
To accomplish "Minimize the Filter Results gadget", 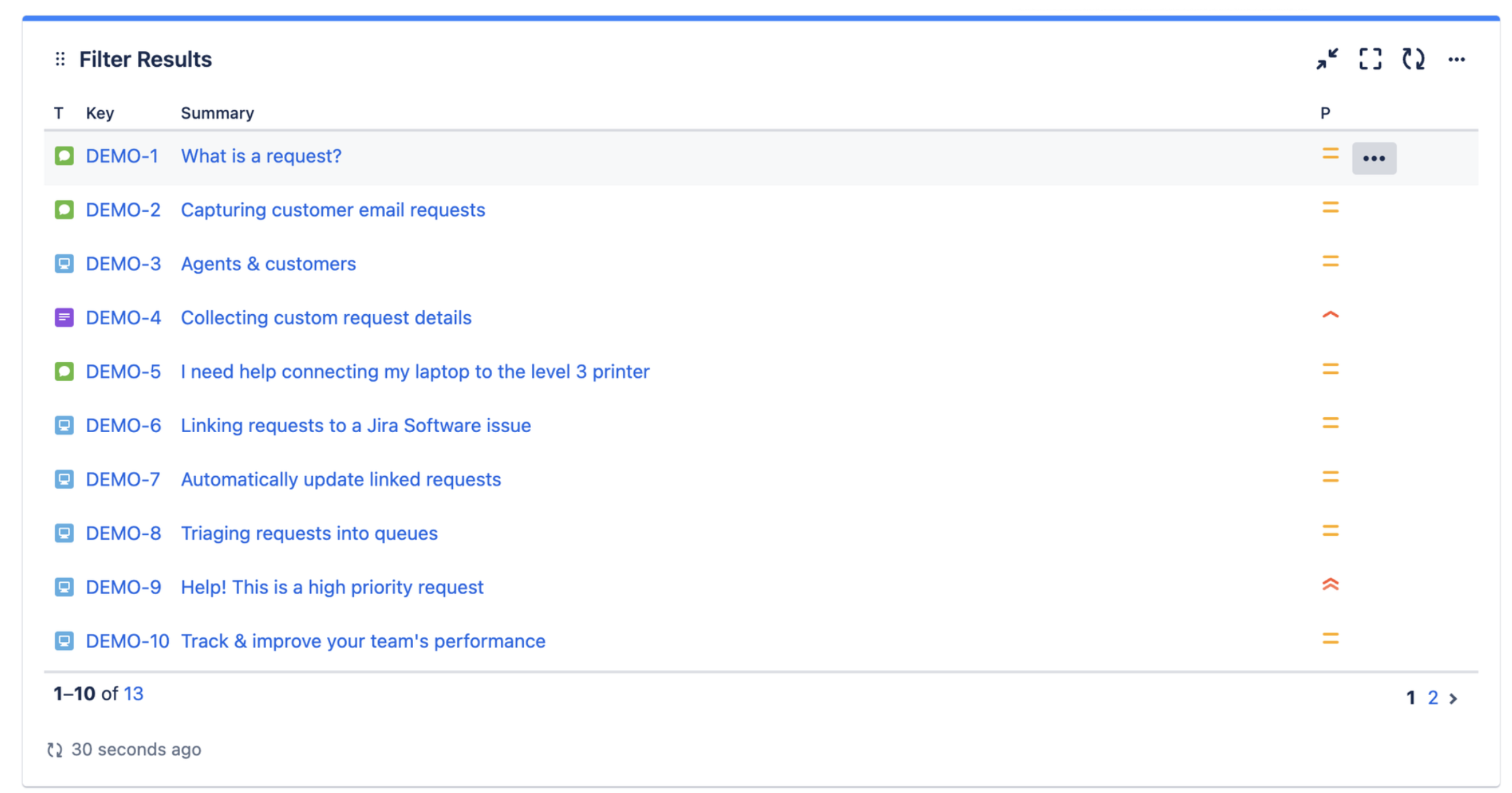I will click(1327, 59).
